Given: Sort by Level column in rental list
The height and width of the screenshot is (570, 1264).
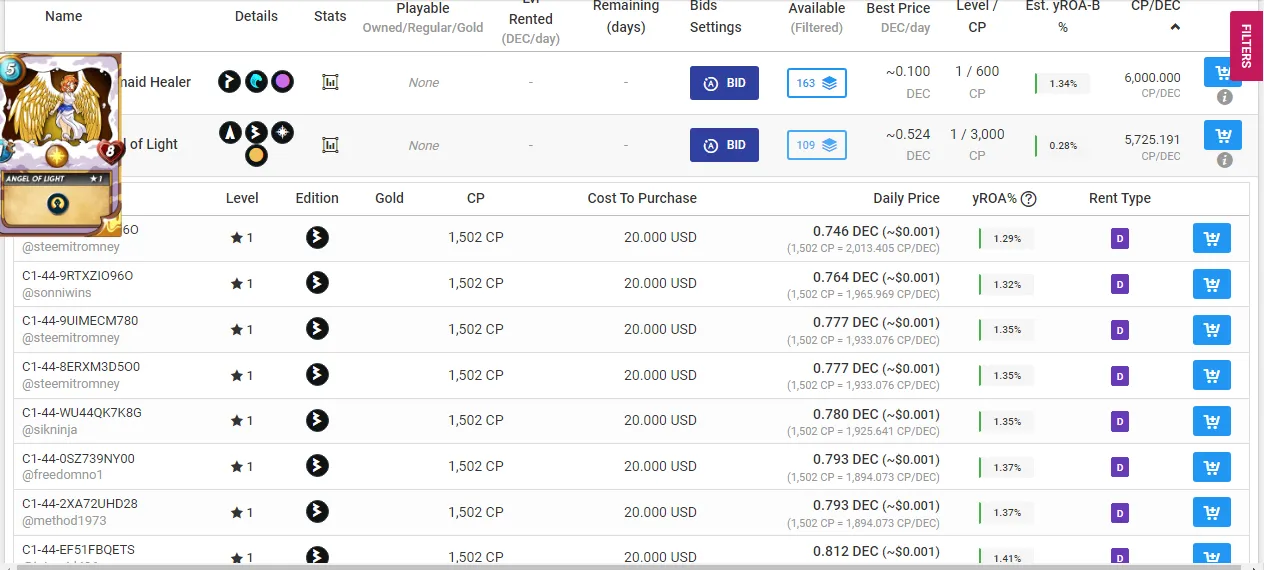Looking at the screenshot, I should point(242,198).
